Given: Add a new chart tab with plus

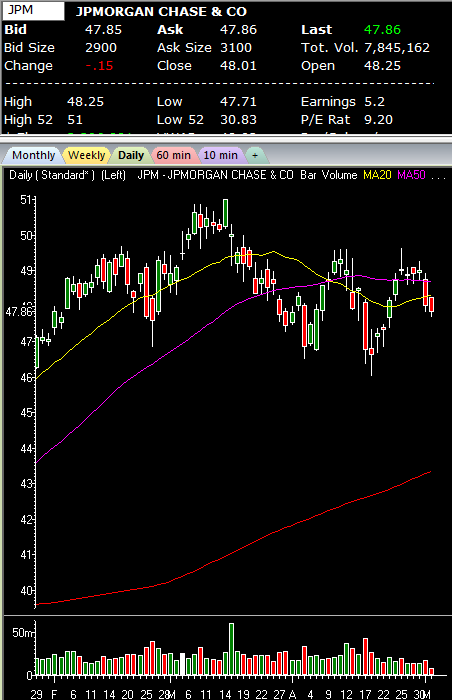Looking at the screenshot, I should tap(255, 155).
